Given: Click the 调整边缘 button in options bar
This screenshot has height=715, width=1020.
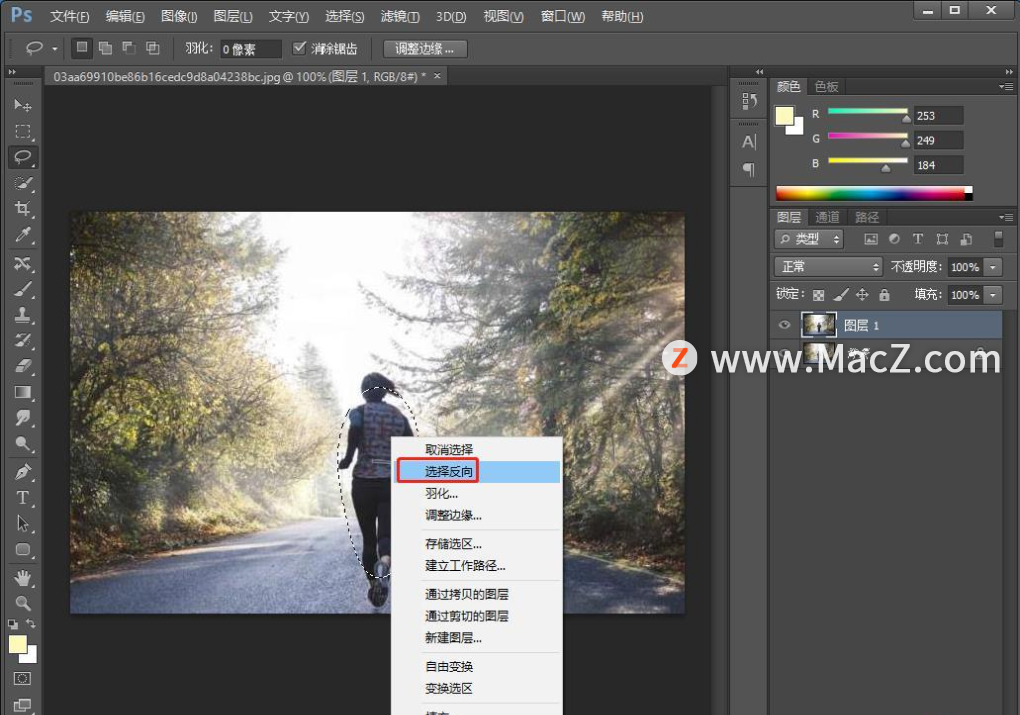Looking at the screenshot, I should coord(425,48).
